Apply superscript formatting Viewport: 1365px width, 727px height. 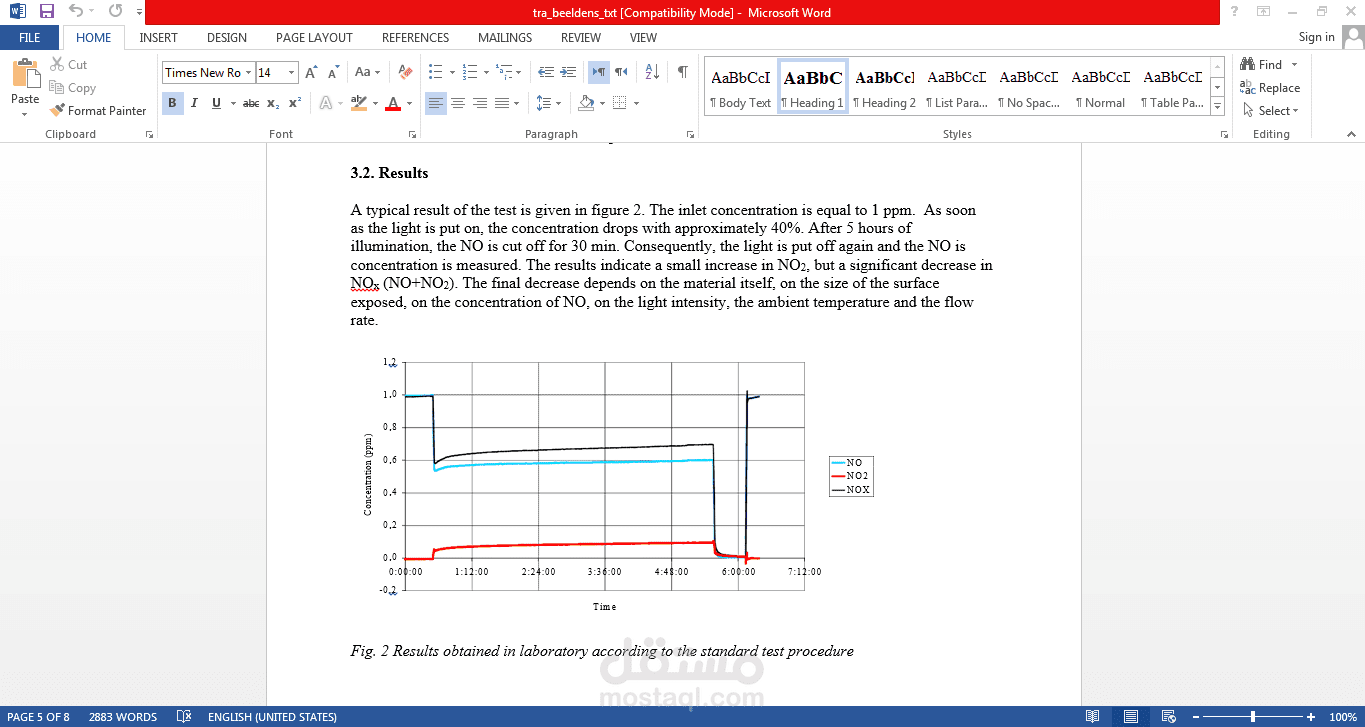294,103
